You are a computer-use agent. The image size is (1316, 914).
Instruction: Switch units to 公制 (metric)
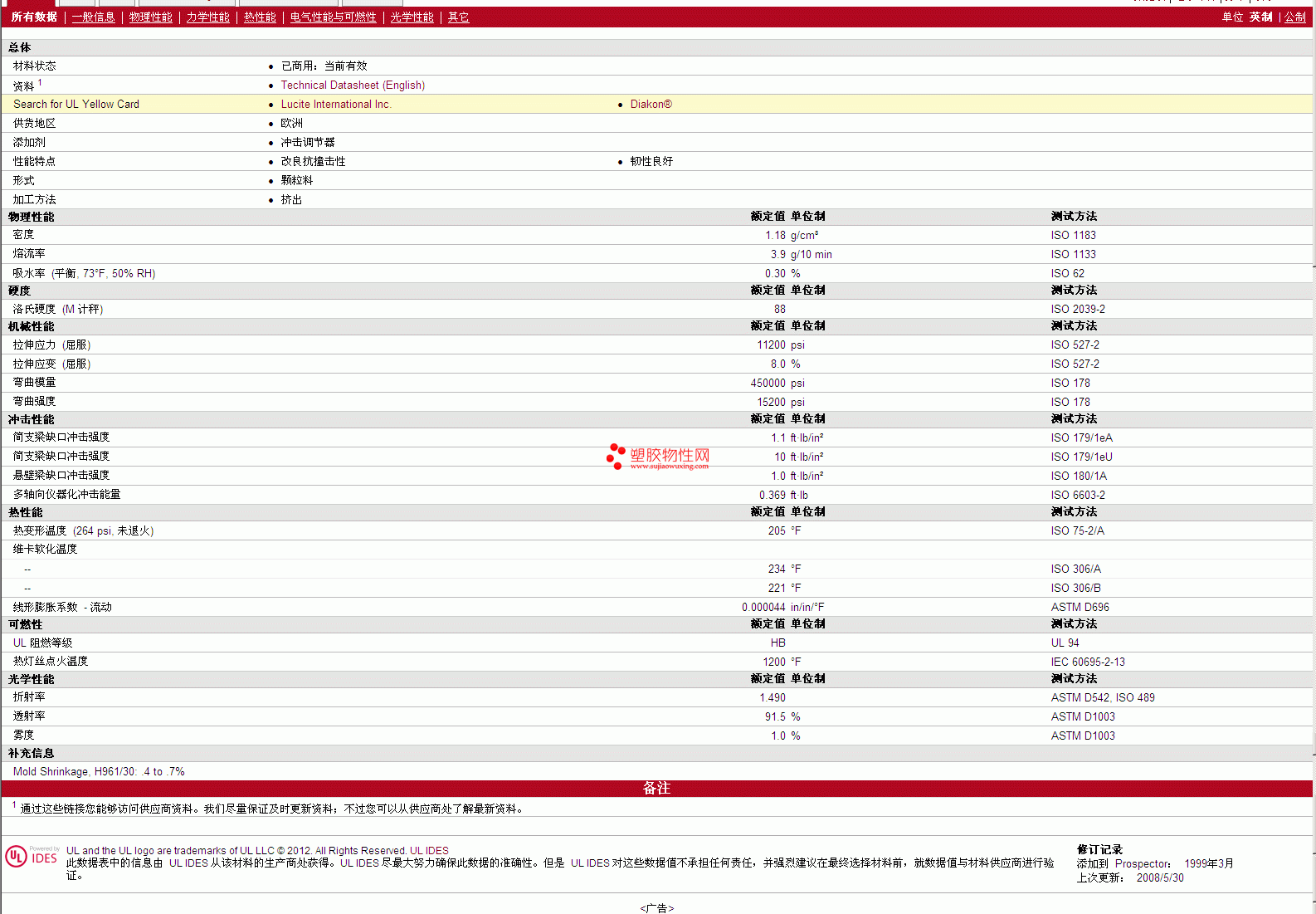click(1294, 17)
